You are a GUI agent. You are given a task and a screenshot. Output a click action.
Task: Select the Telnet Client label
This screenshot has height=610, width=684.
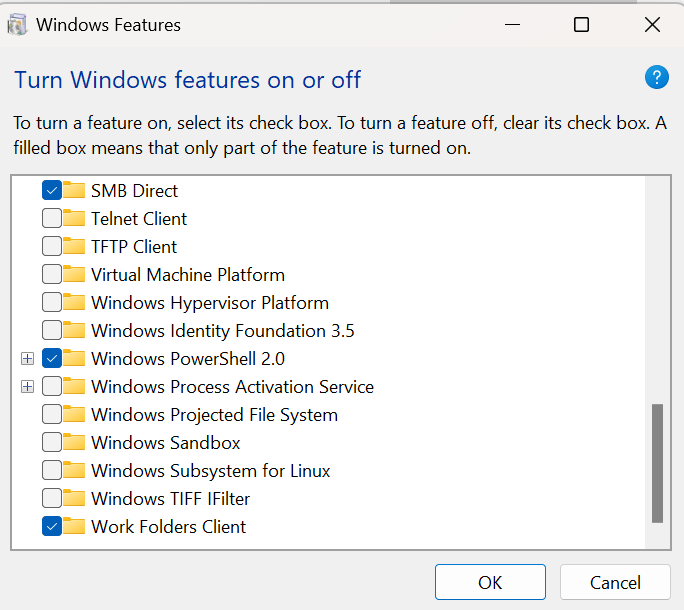[x=139, y=219]
